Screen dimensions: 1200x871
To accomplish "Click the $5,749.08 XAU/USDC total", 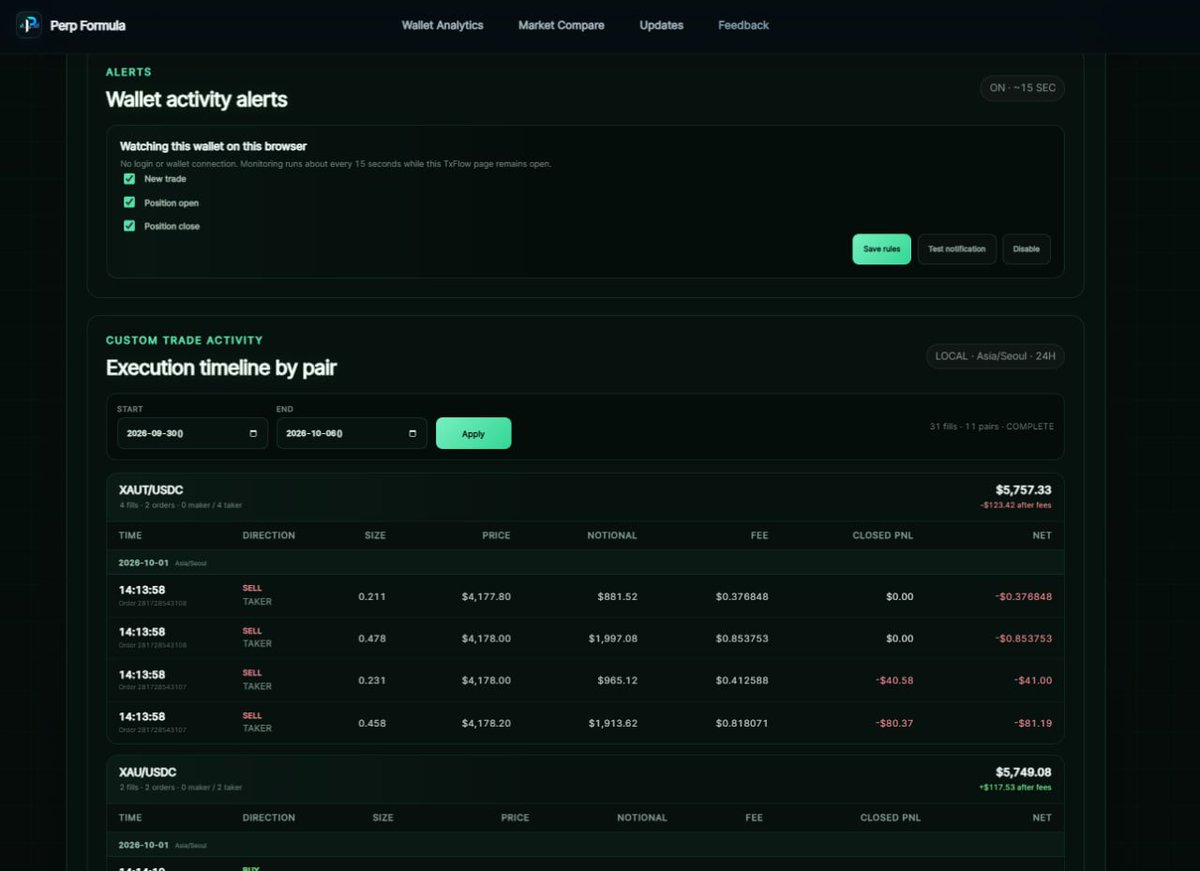I will [x=1023, y=772].
